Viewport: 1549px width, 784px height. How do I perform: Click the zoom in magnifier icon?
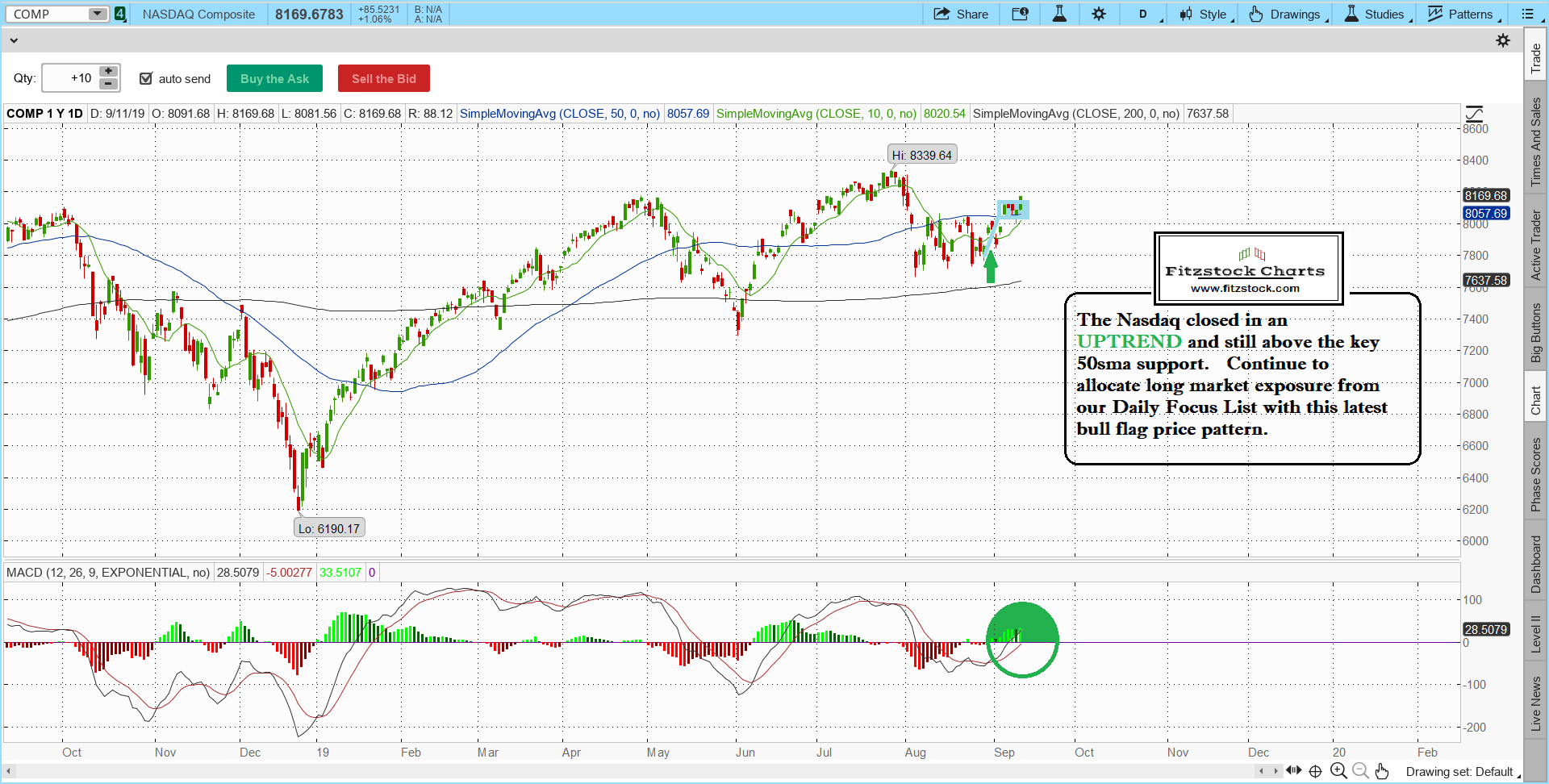coord(1338,771)
